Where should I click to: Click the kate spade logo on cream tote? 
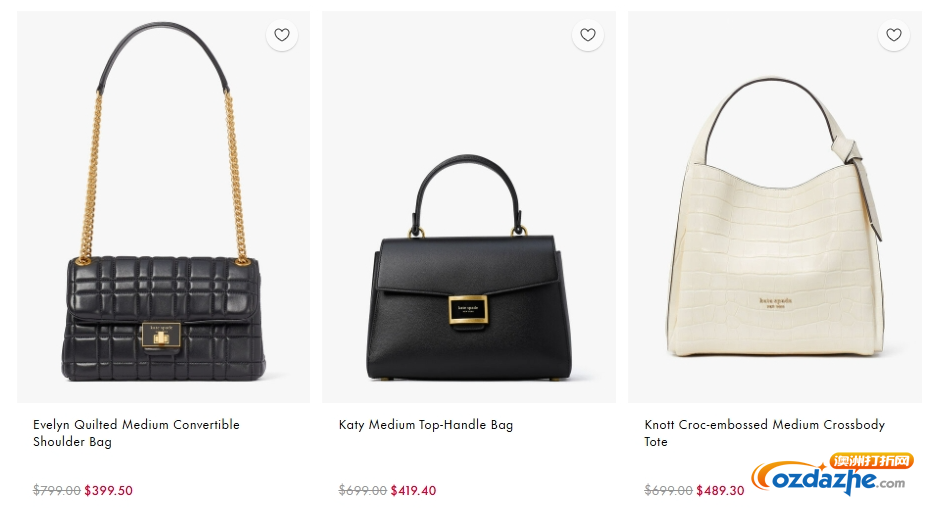775,303
